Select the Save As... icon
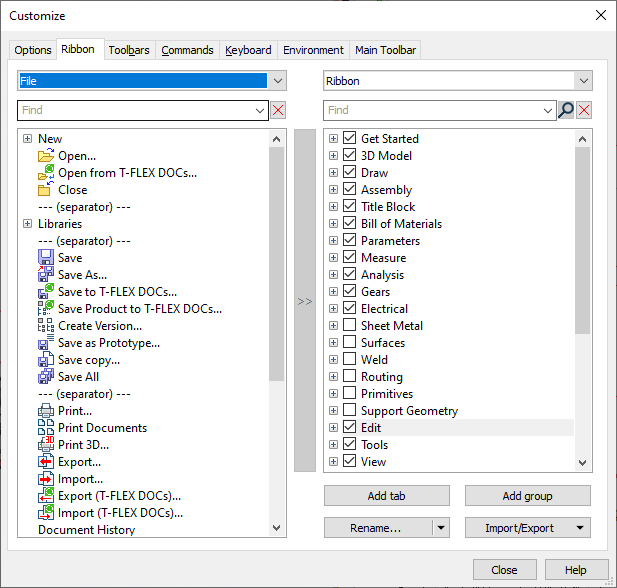Viewport: 617px width, 588px height. [x=46, y=275]
